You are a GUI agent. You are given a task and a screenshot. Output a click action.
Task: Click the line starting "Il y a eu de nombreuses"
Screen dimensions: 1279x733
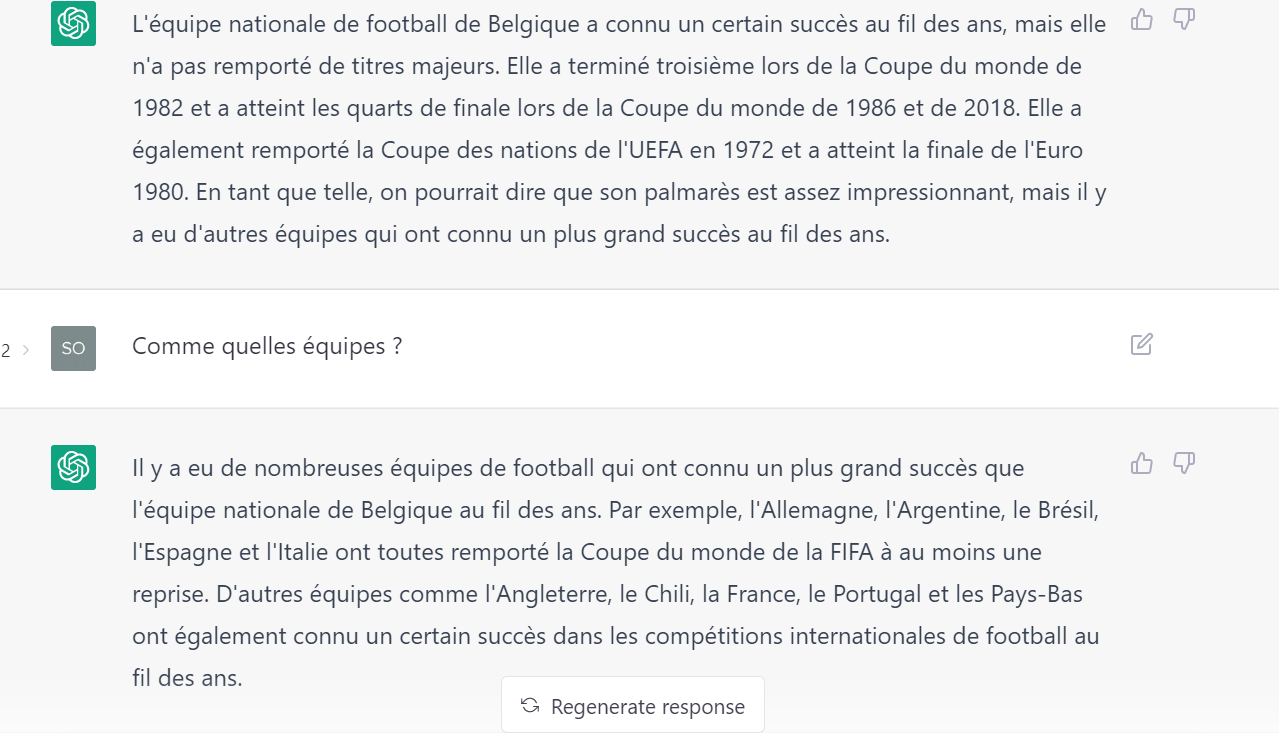[578, 468]
